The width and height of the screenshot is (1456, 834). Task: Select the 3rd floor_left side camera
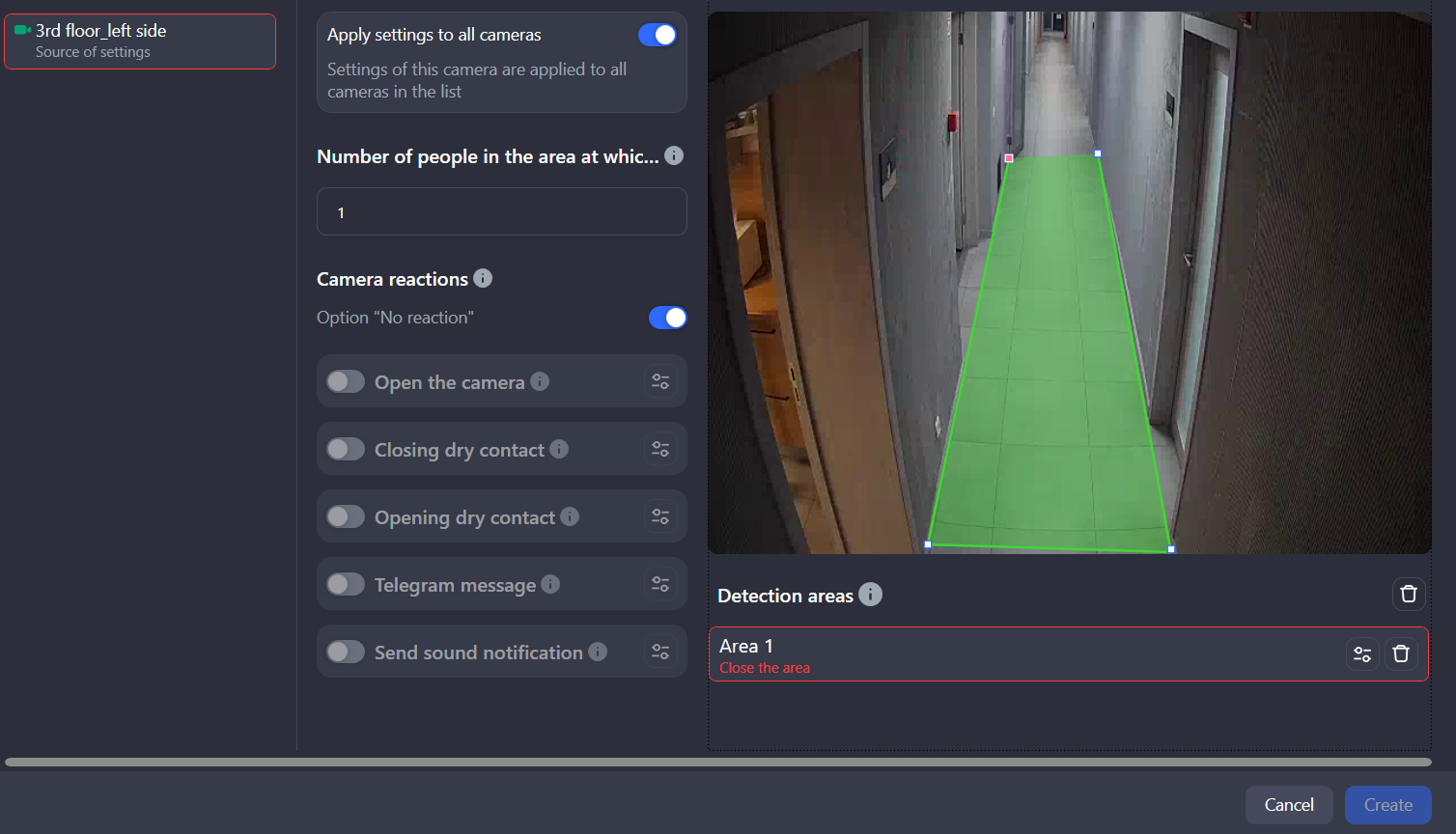click(x=140, y=42)
